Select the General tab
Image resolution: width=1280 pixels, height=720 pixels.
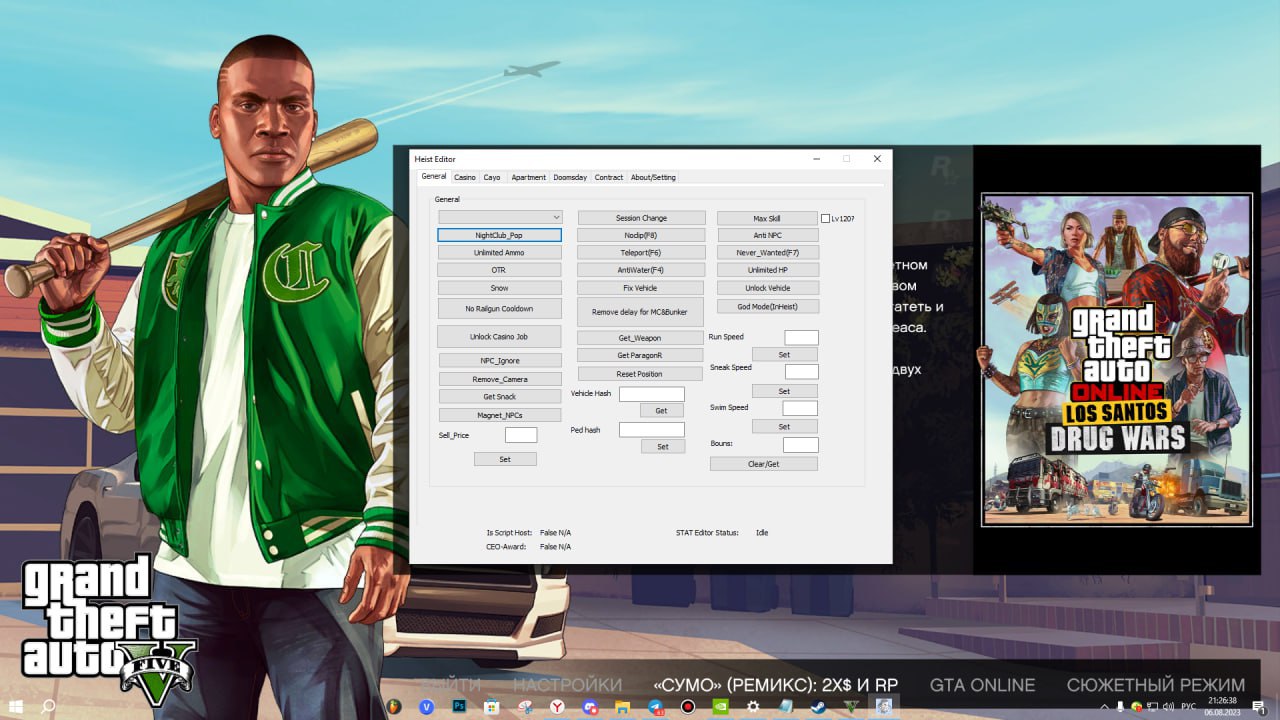[x=434, y=176]
